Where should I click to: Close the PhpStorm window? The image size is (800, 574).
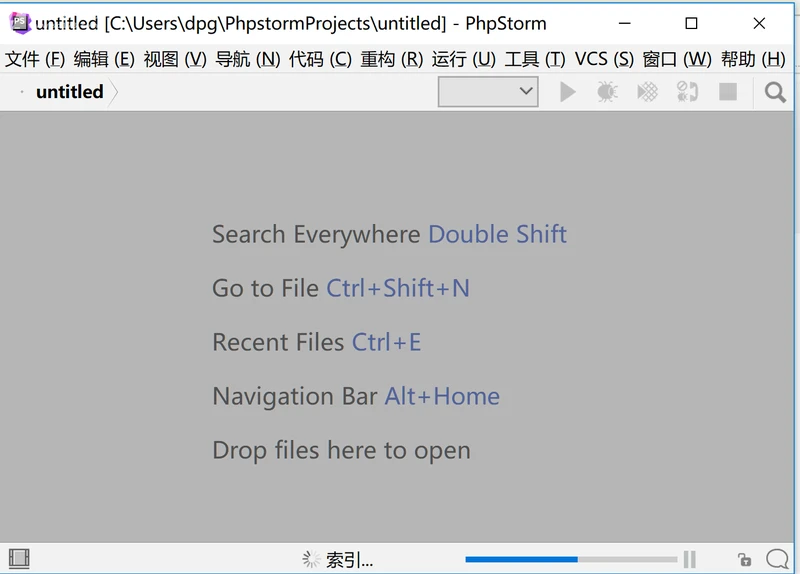(759, 23)
